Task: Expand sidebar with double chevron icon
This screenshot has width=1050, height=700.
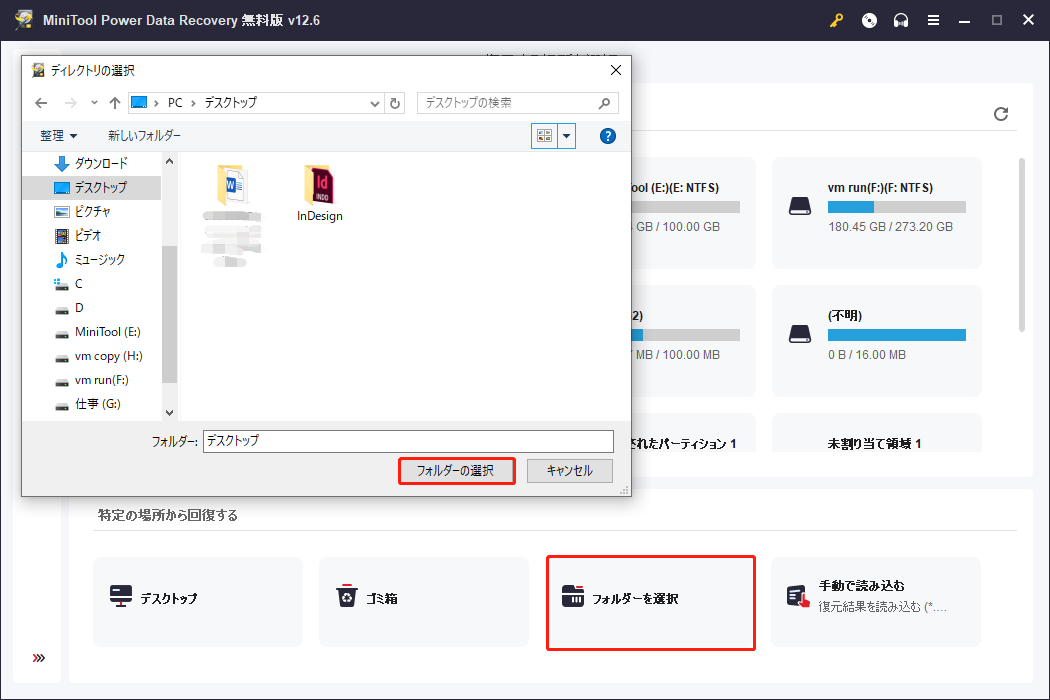Action: click(39, 658)
